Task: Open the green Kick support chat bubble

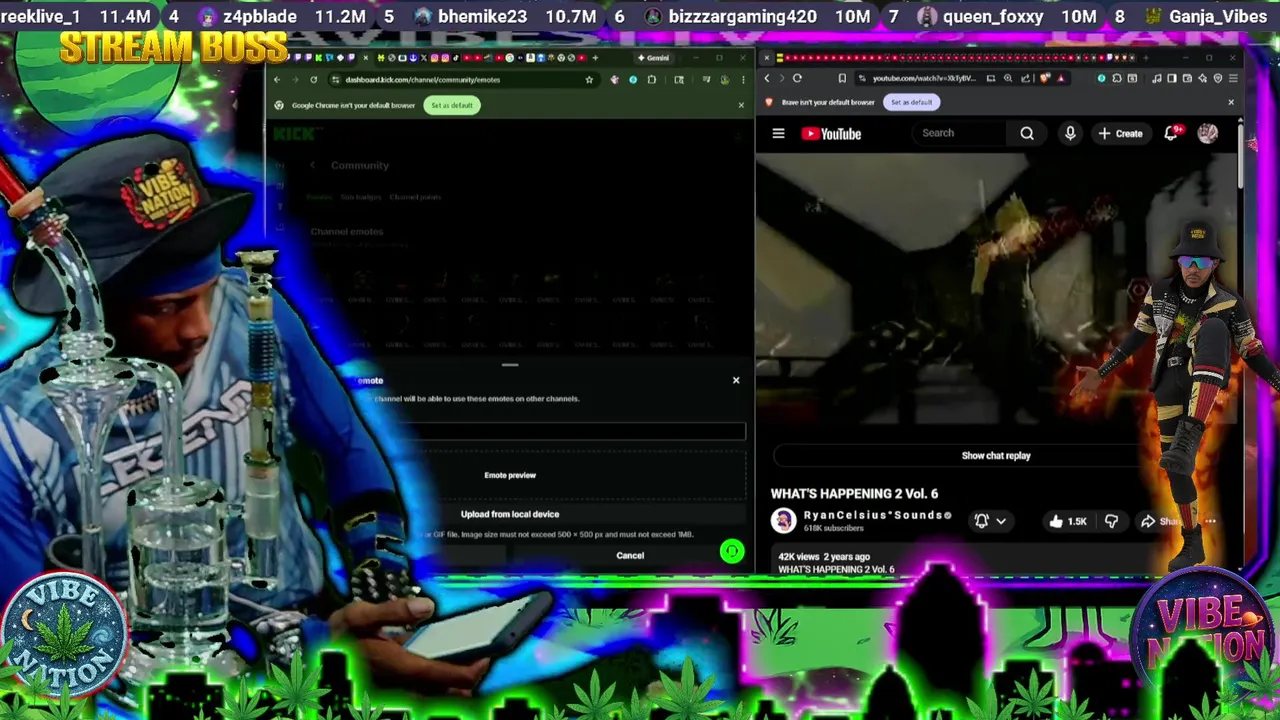Action: [x=732, y=551]
